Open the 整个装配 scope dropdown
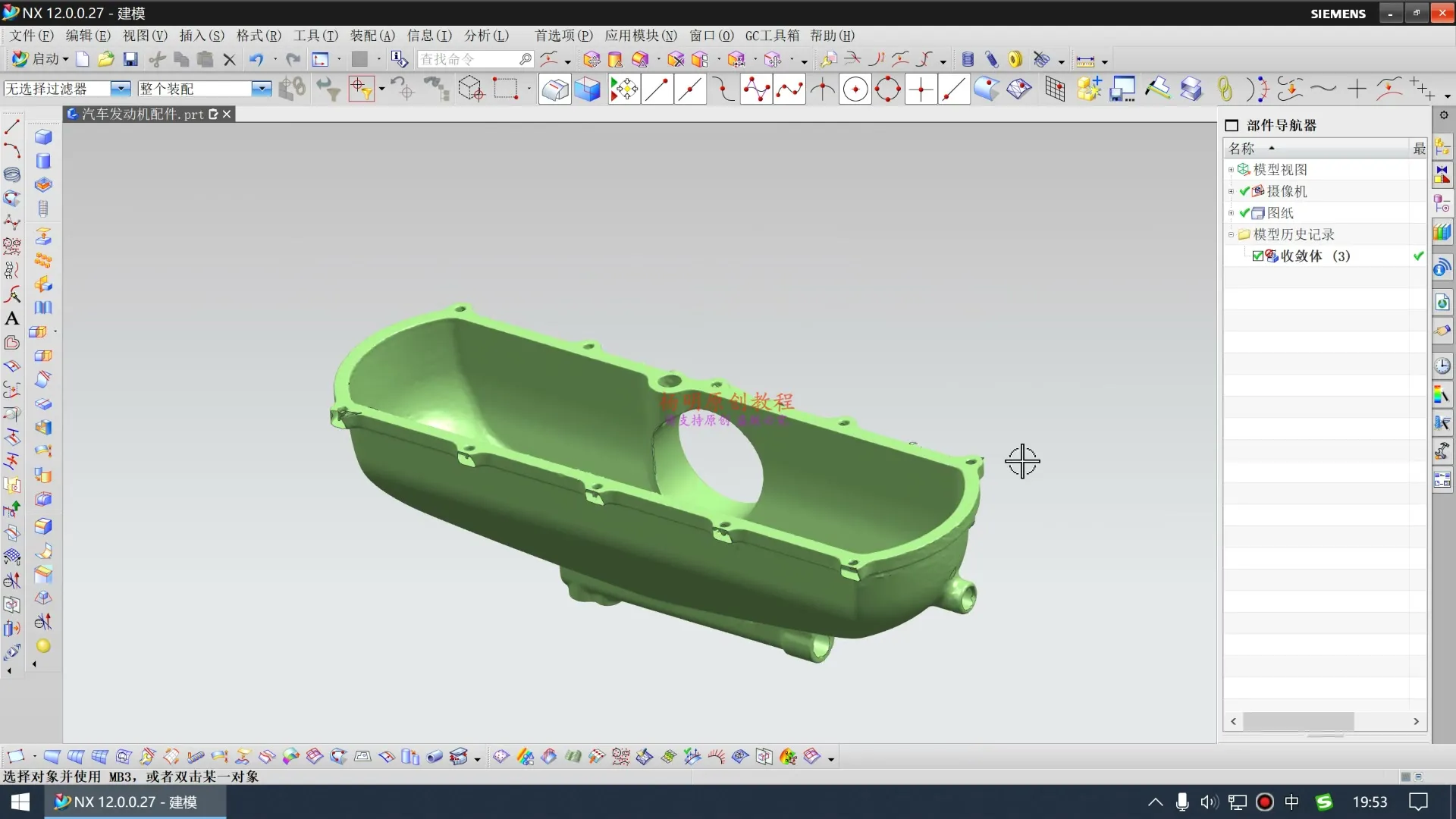Viewport: 1456px width, 819px height. [261, 89]
